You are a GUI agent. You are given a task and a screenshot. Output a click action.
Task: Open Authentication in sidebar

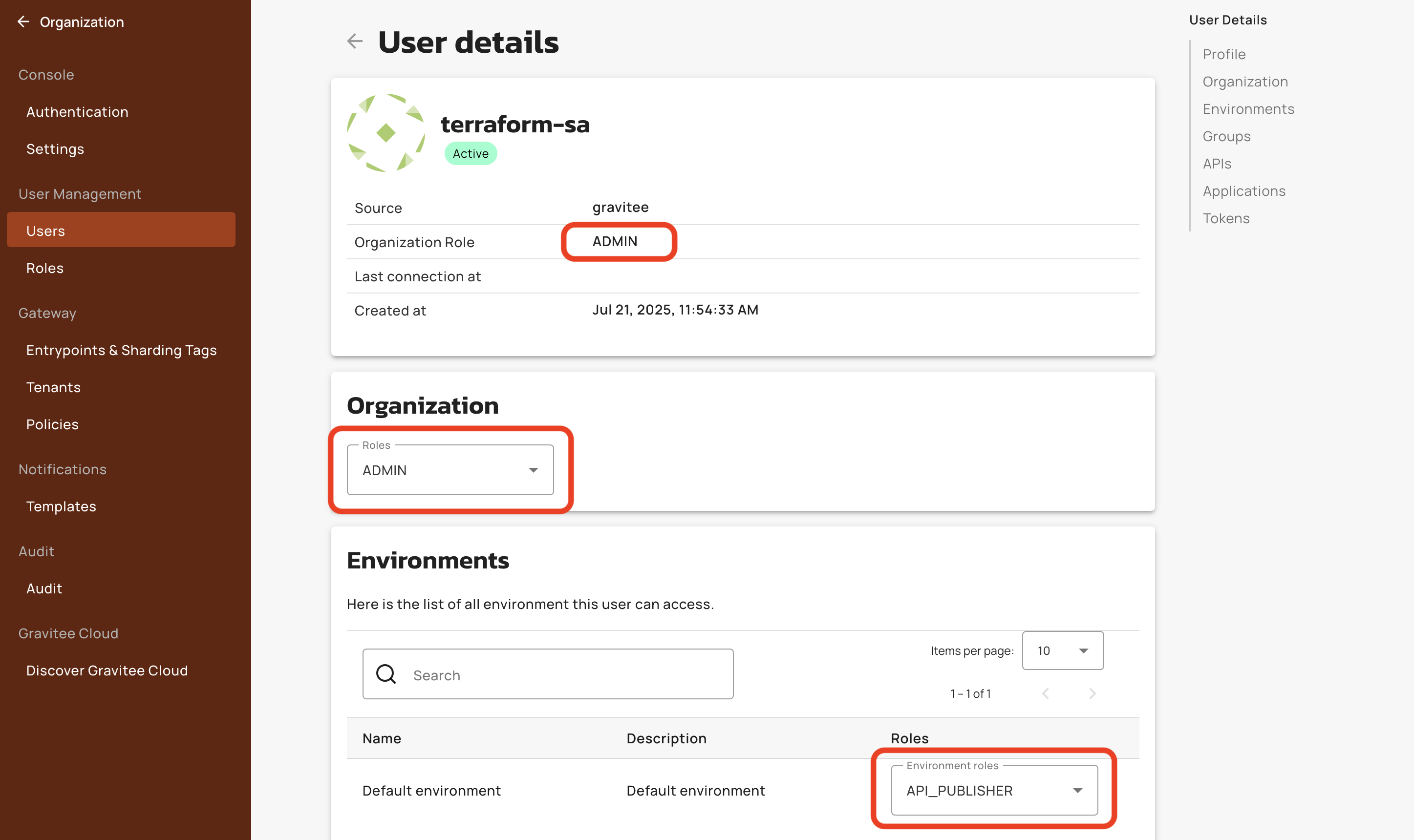point(77,112)
